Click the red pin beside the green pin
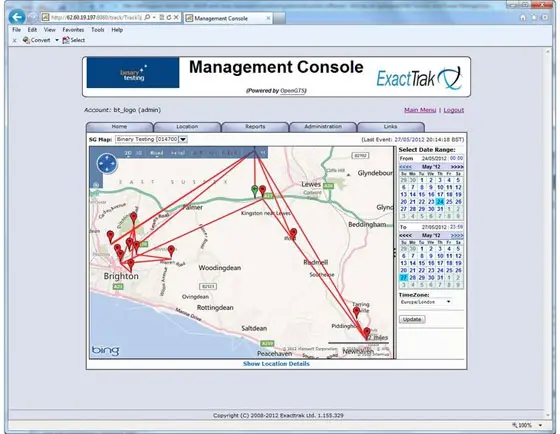Screen dimensions: 560x434 pyautogui.click(x=262, y=191)
